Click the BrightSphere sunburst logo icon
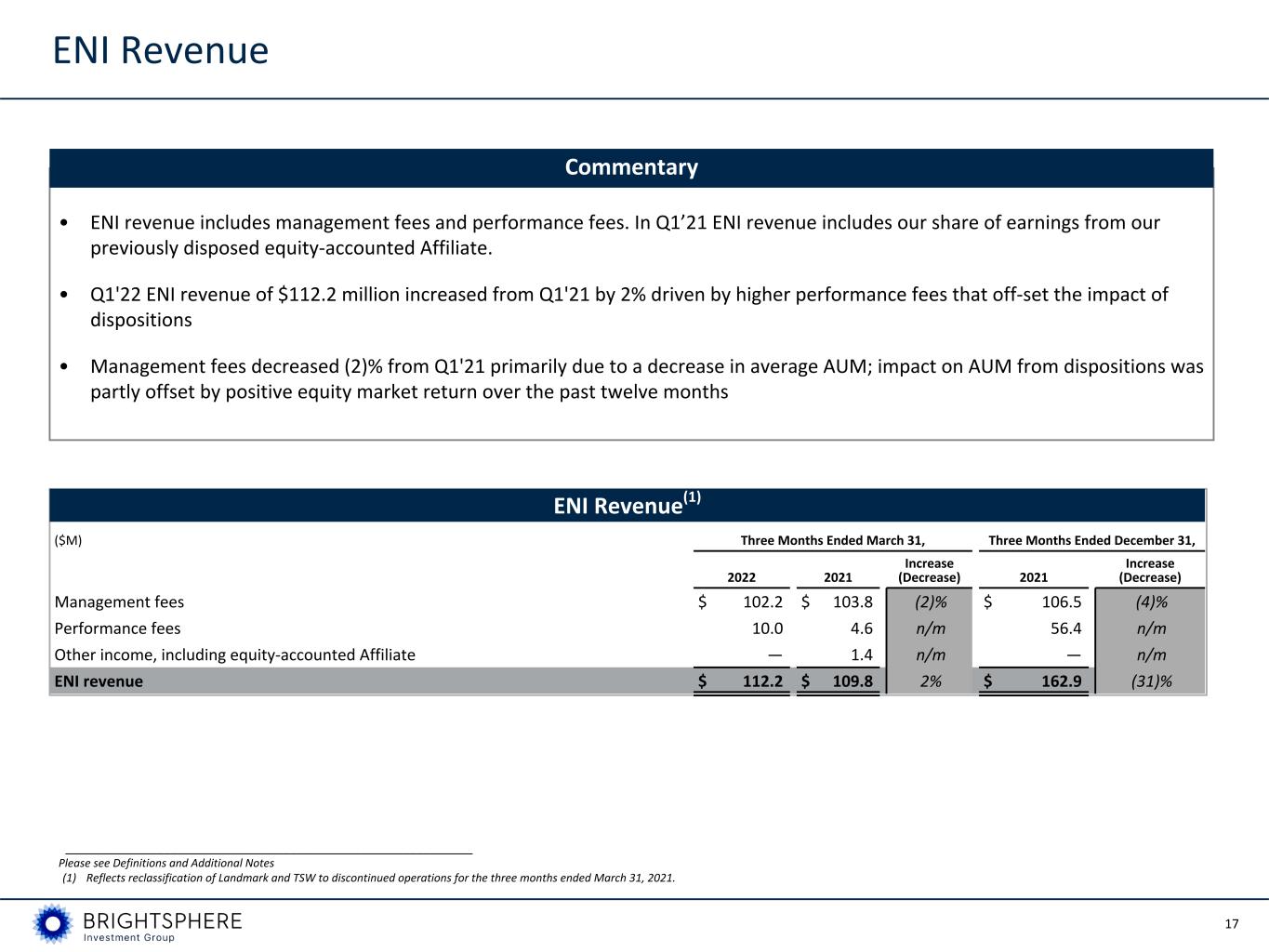The image size is (1269, 952). [53, 924]
